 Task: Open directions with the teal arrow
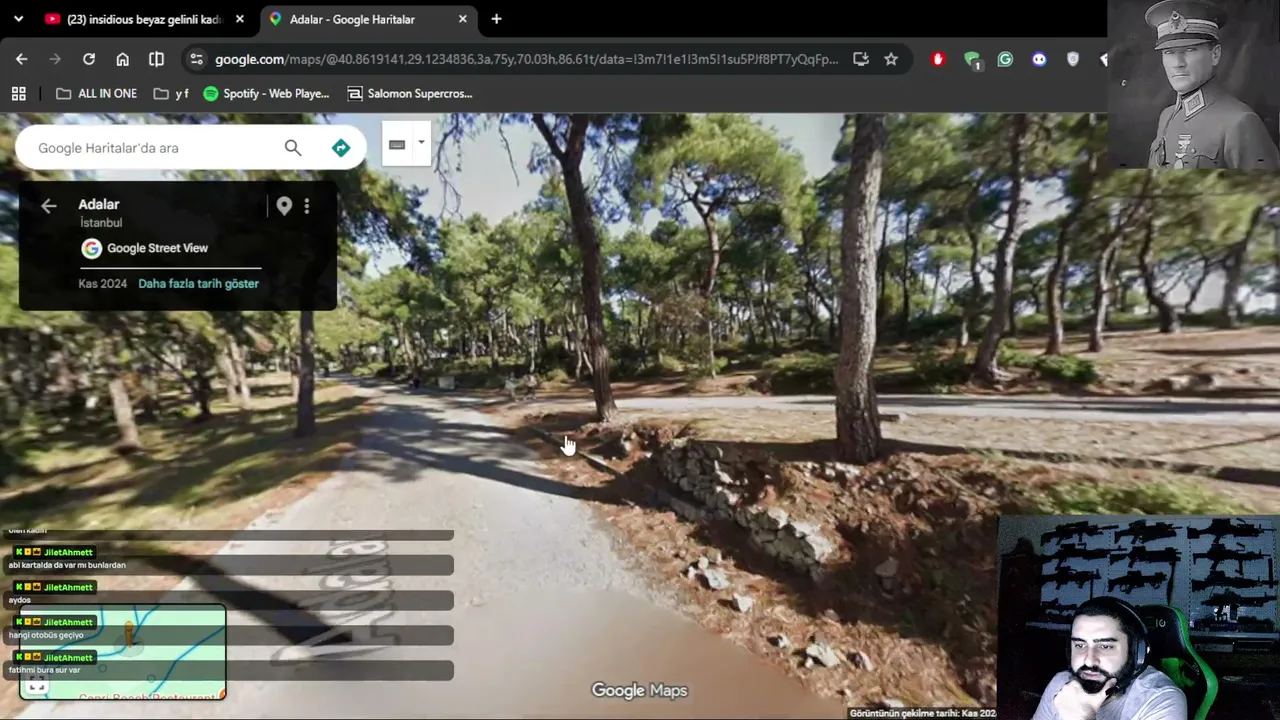coord(341,148)
